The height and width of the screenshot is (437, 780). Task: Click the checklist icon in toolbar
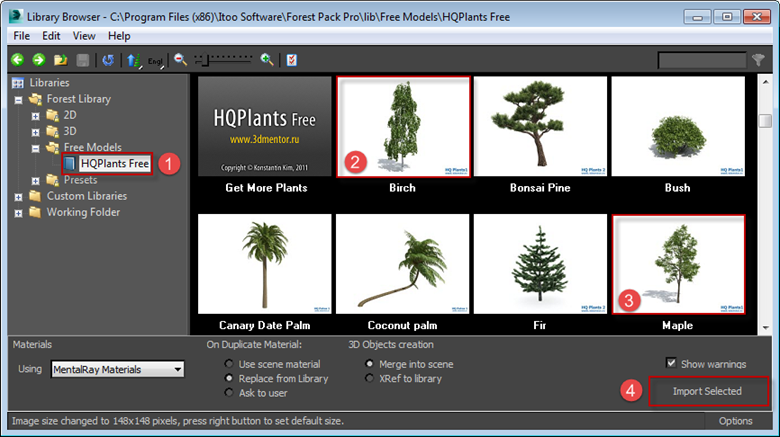292,60
